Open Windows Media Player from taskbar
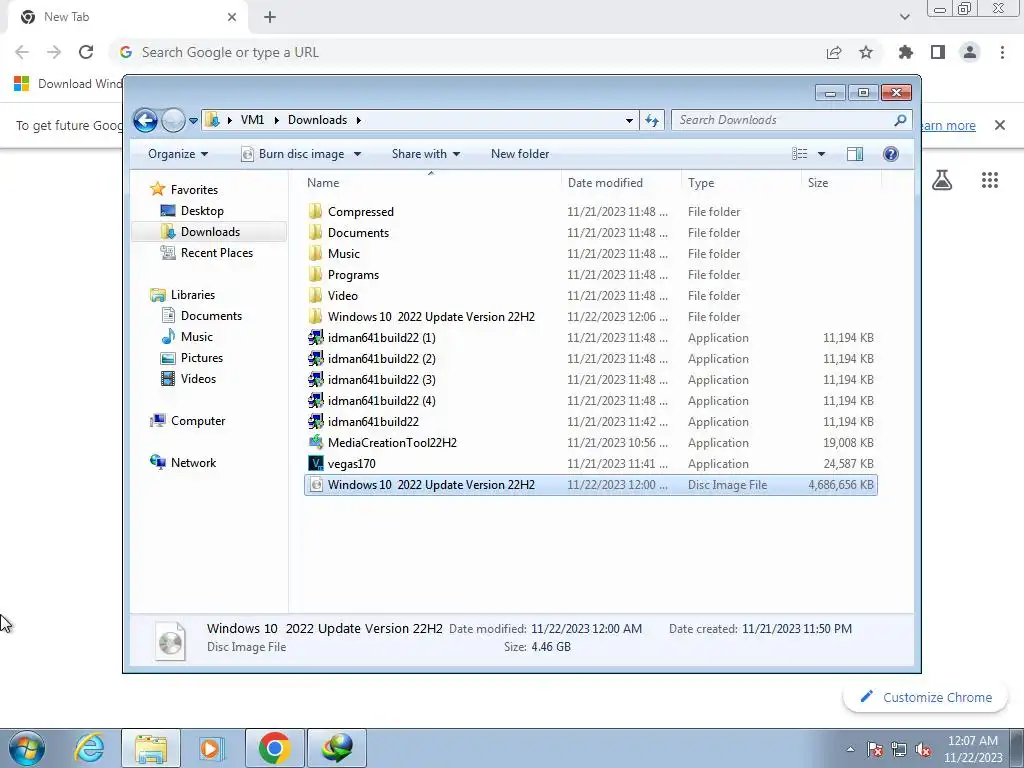This screenshot has height=768, width=1024. click(x=210, y=748)
